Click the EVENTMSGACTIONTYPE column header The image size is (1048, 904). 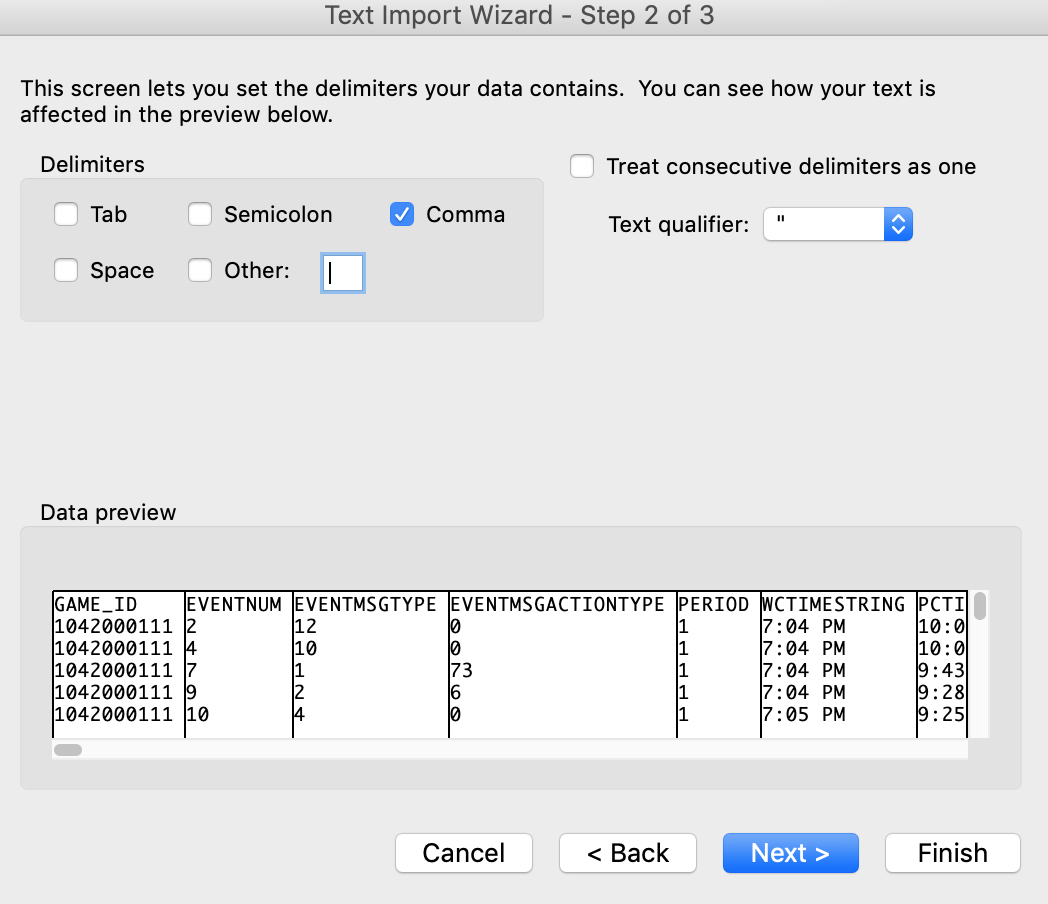(x=557, y=605)
